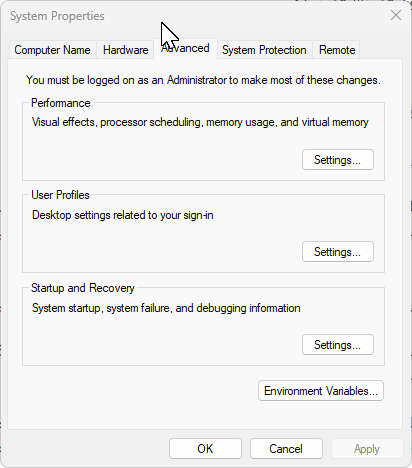Click the User Profiles group label
Screen dimensions: 412x468
coord(60,195)
